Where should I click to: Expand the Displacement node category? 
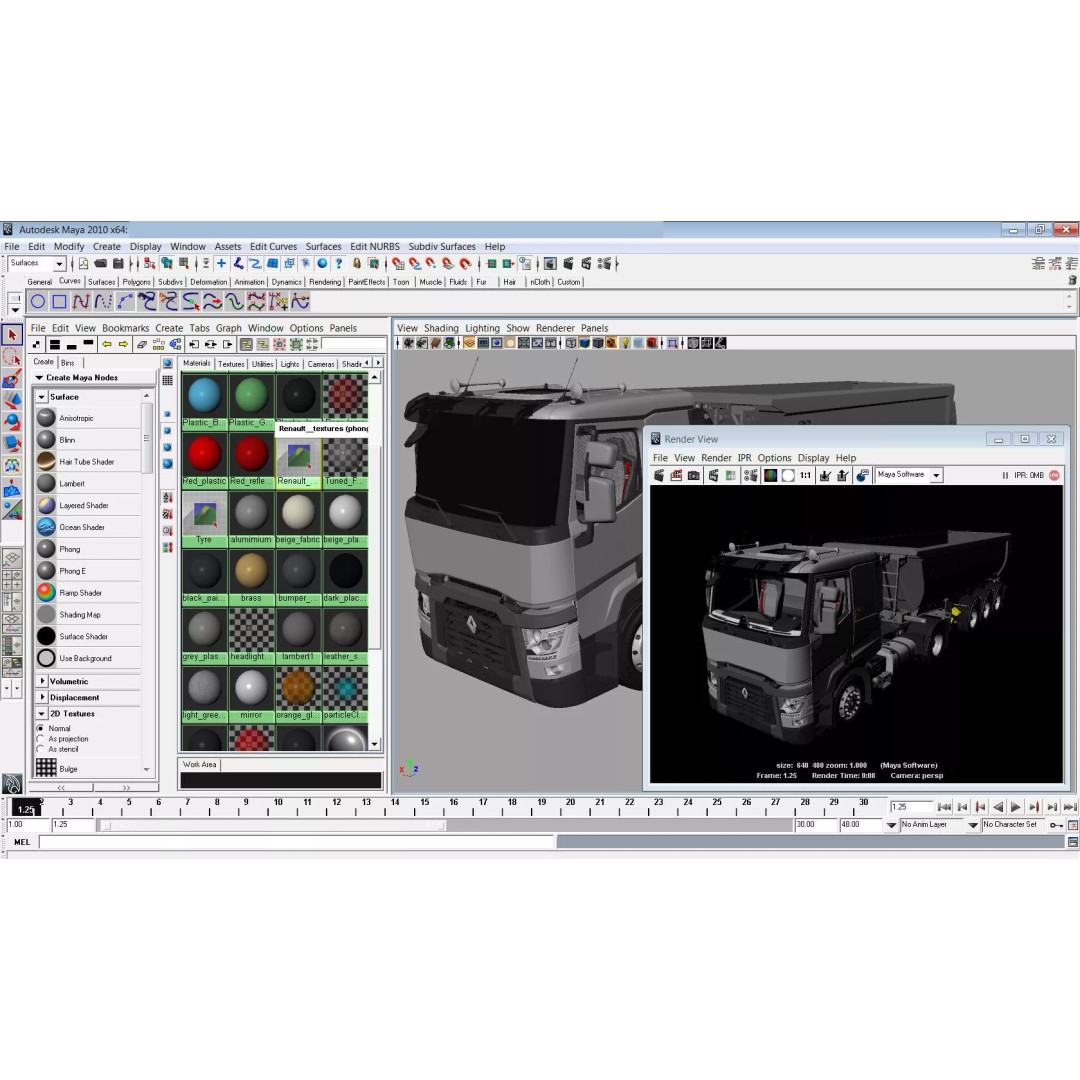click(x=42, y=697)
